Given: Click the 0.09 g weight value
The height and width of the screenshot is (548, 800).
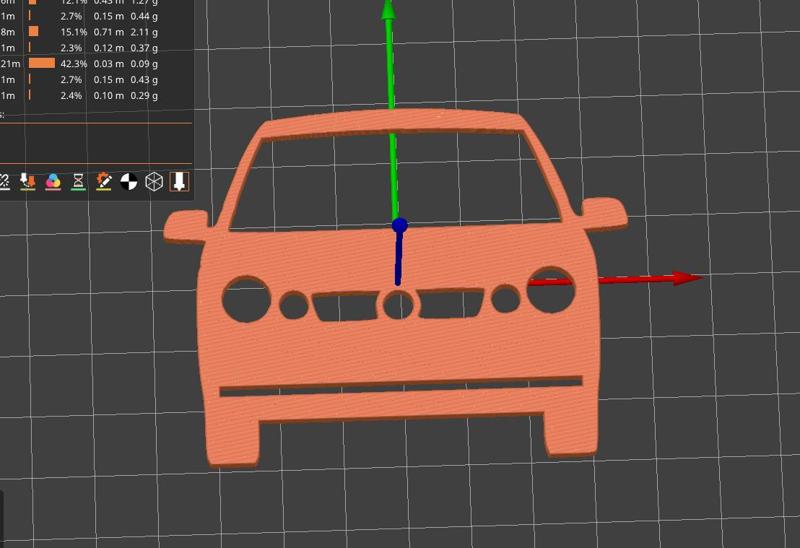Looking at the screenshot, I should 144,64.
